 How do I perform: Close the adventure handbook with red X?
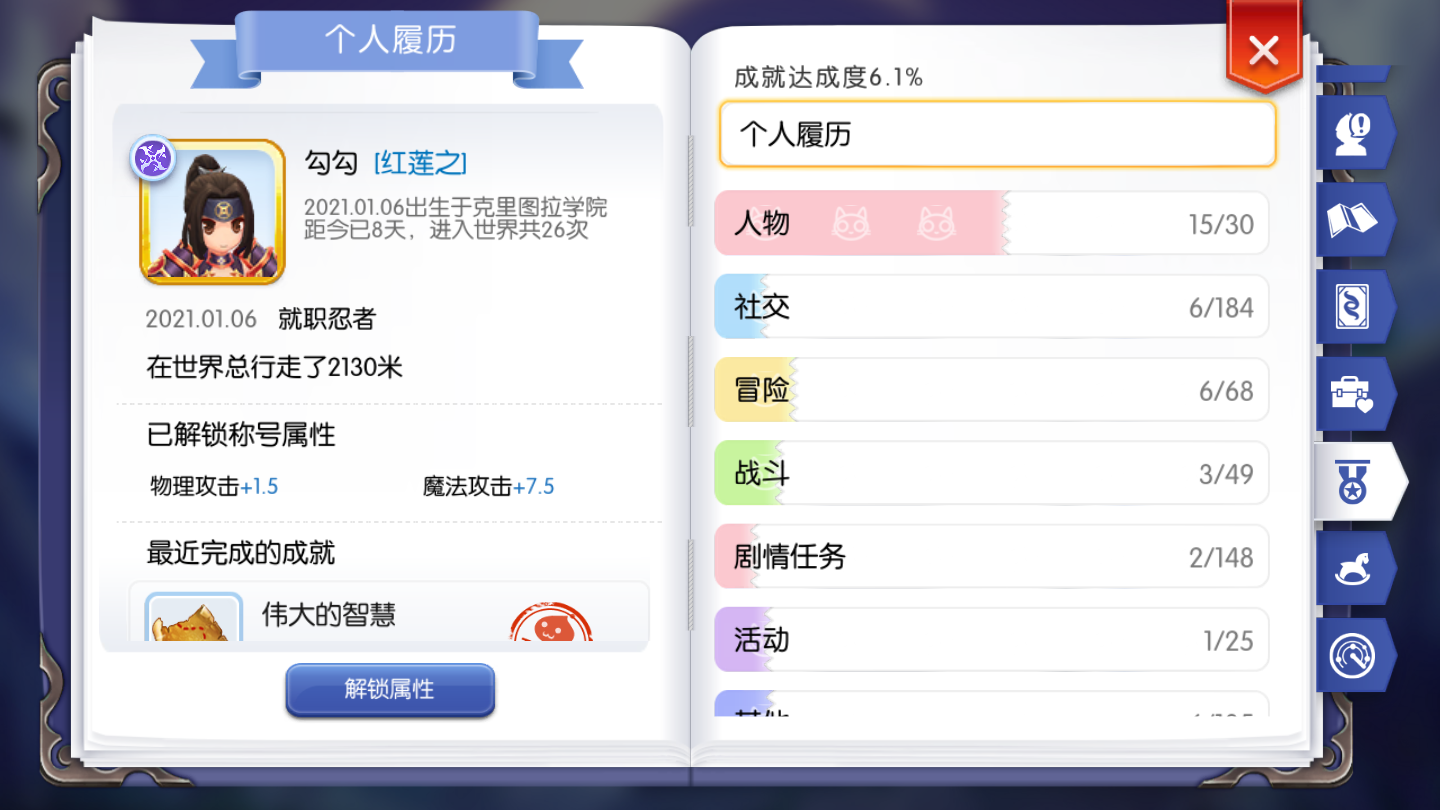coord(1264,49)
